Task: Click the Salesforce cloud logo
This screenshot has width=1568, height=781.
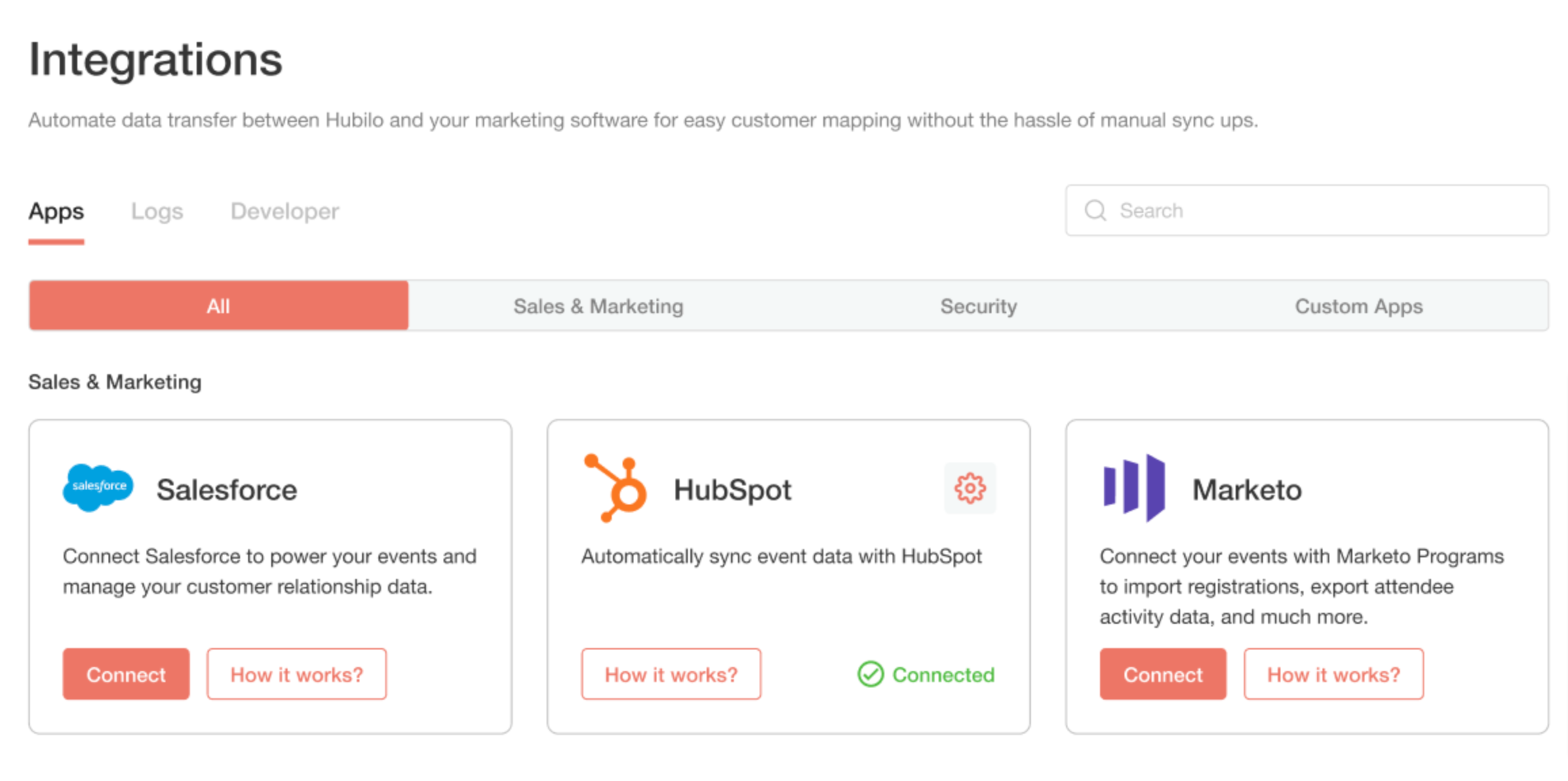Action: [98, 487]
